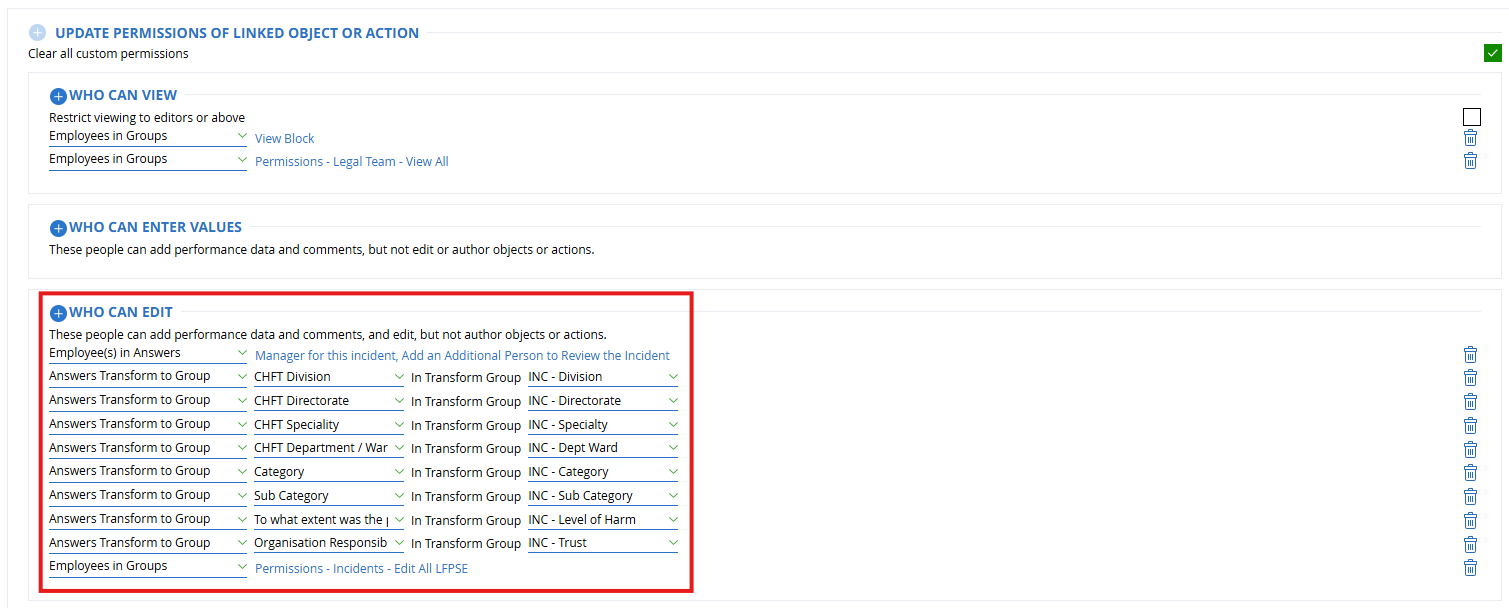This screenshot has height=608, width=1509.
Task: Open INC - Dept Ward transform group dropdown
Action: pyautogui.click(x=603, y=448)
